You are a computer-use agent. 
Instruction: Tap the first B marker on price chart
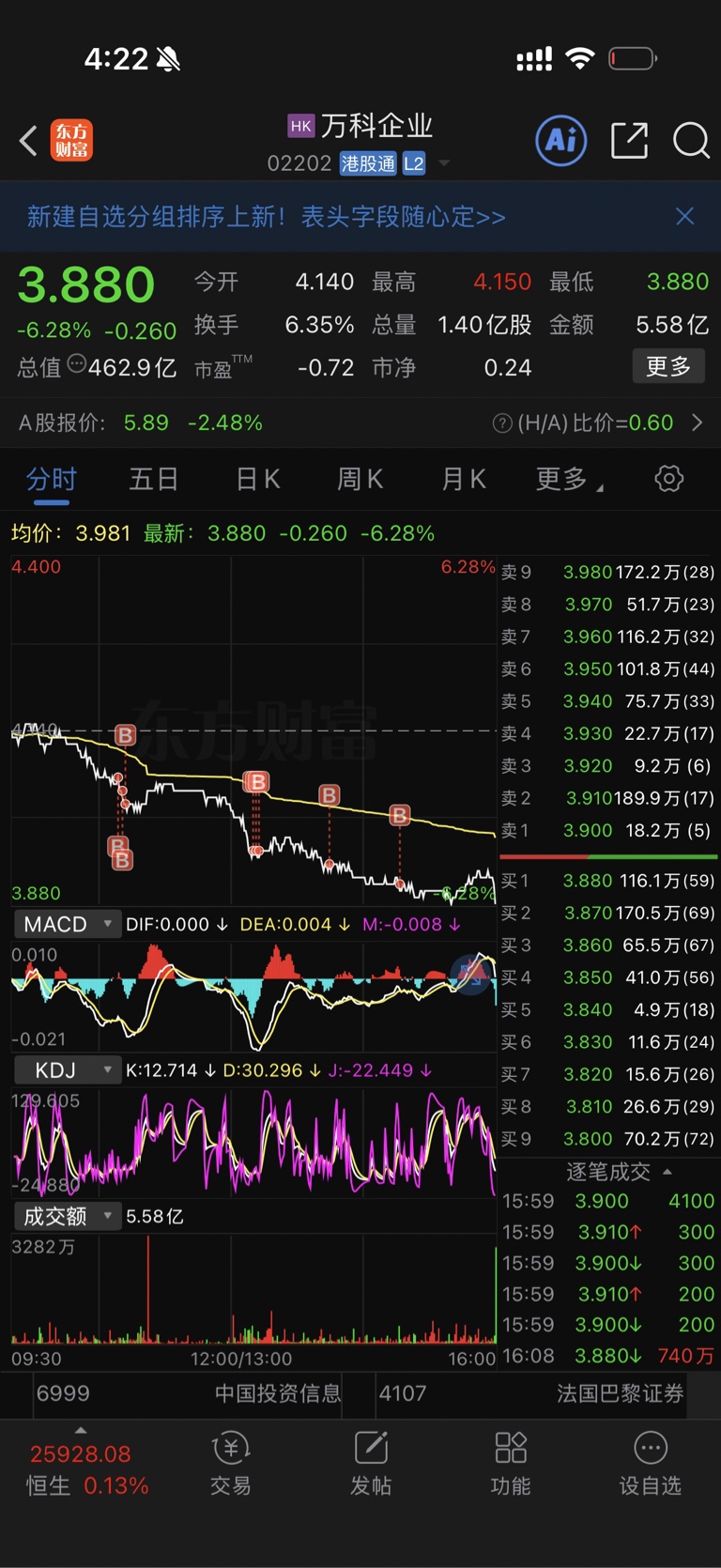pyautogui.click(x=125, y=735)
